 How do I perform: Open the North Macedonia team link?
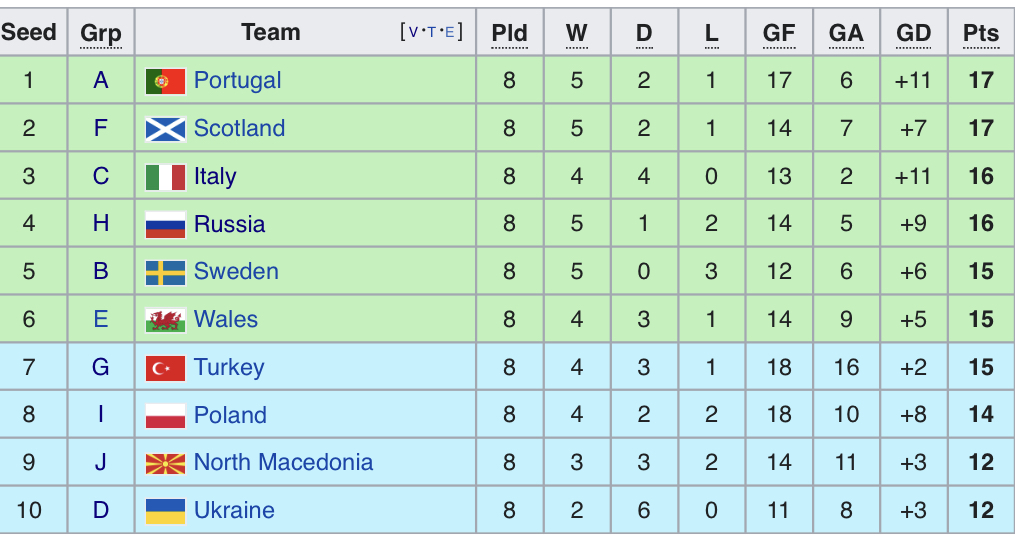click(283, 462)
